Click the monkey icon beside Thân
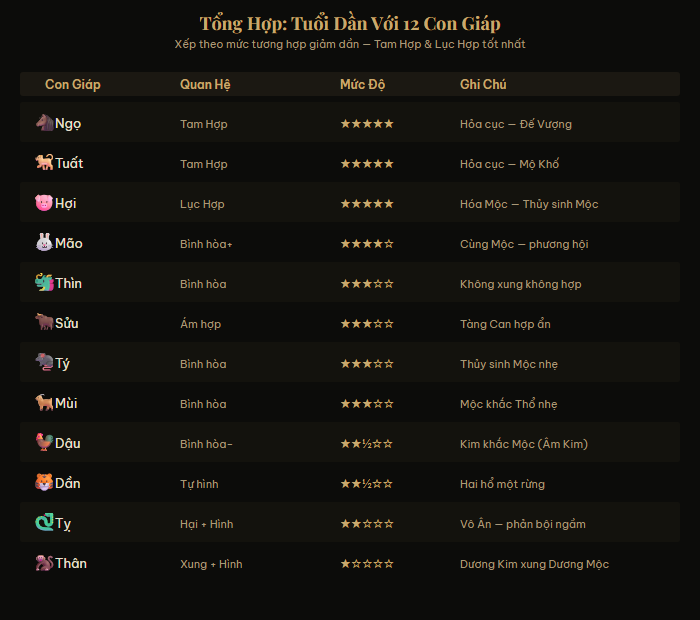Viewport: 700px width, 620px height. tap(43, 563)
